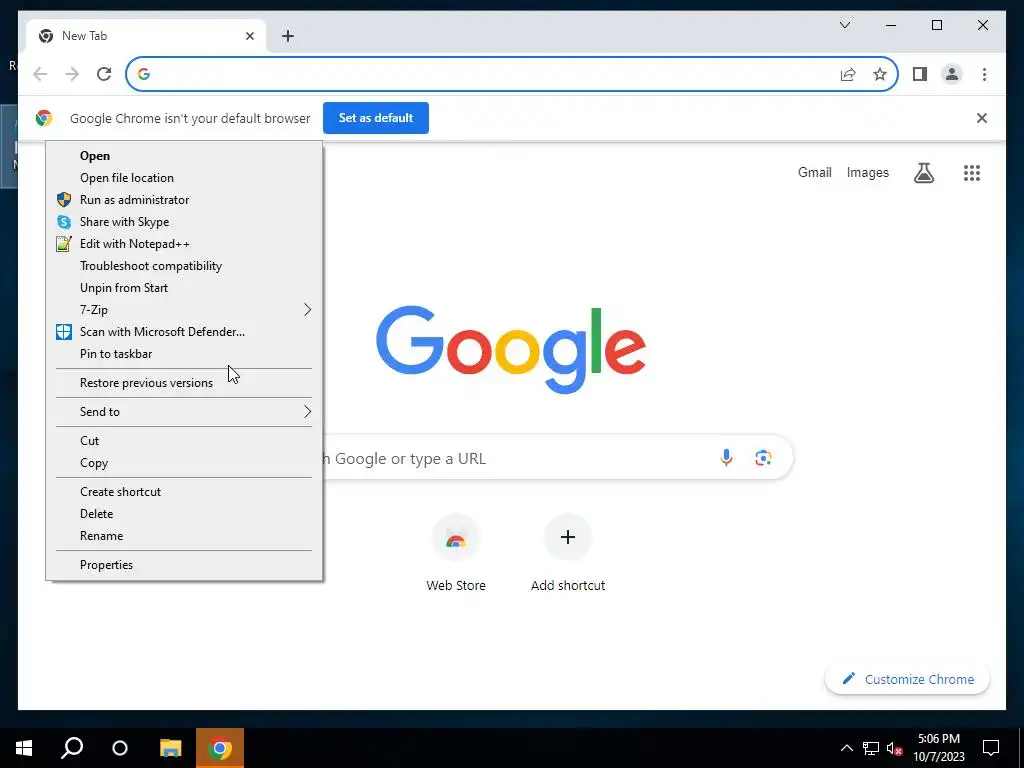Click the Google search box
This screenshot has width=1024, height=768.
coord(558,458)
